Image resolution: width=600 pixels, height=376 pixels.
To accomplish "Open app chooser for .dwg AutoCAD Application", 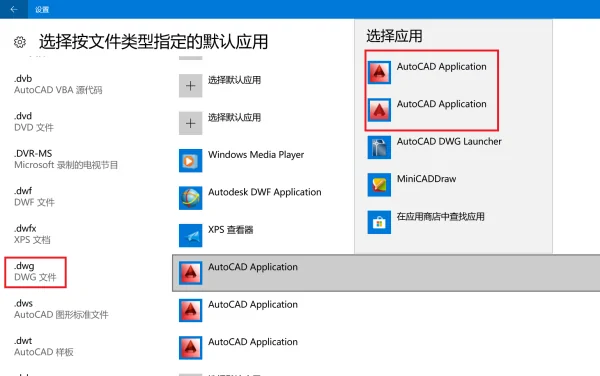I will (x=386, y=273).
